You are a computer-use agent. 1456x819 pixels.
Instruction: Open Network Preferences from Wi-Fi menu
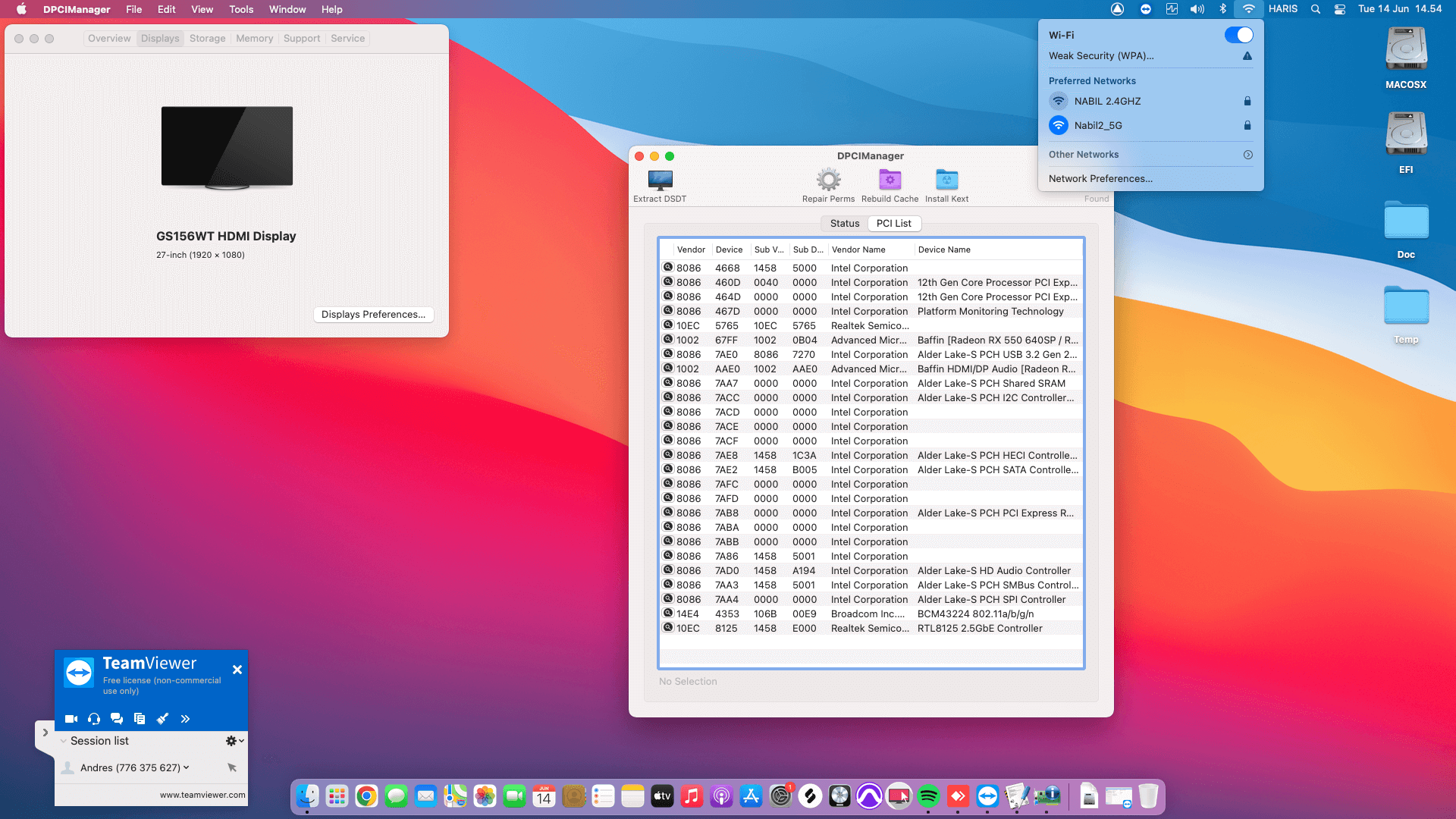(x=1100, y=179)
